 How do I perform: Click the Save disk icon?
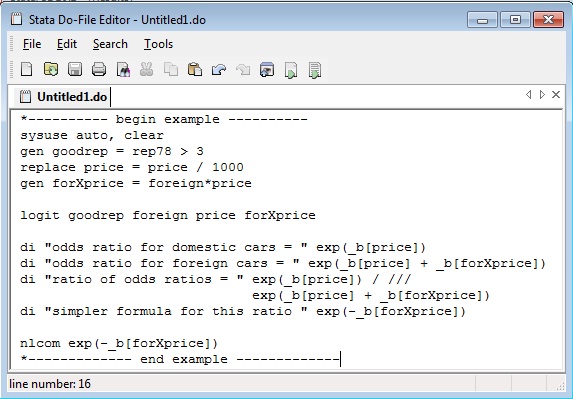pos(75,69)
